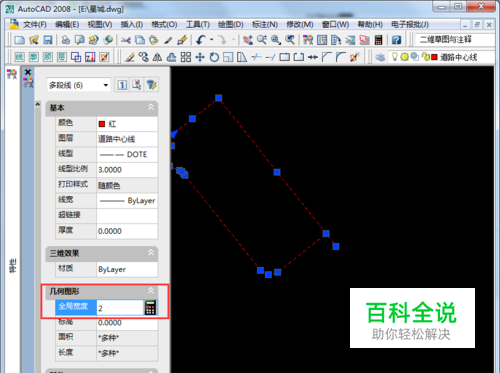
Task: Save the drawing with Save icon
Action: click(x=48, y=40)
